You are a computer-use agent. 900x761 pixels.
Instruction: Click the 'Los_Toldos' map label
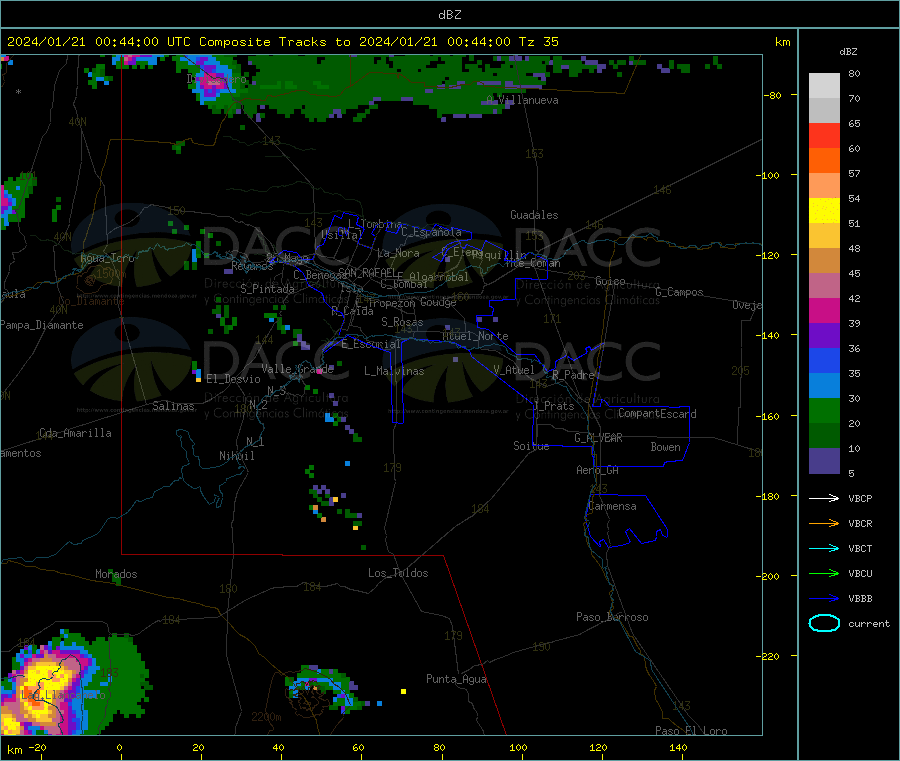[x=398, y=573]
